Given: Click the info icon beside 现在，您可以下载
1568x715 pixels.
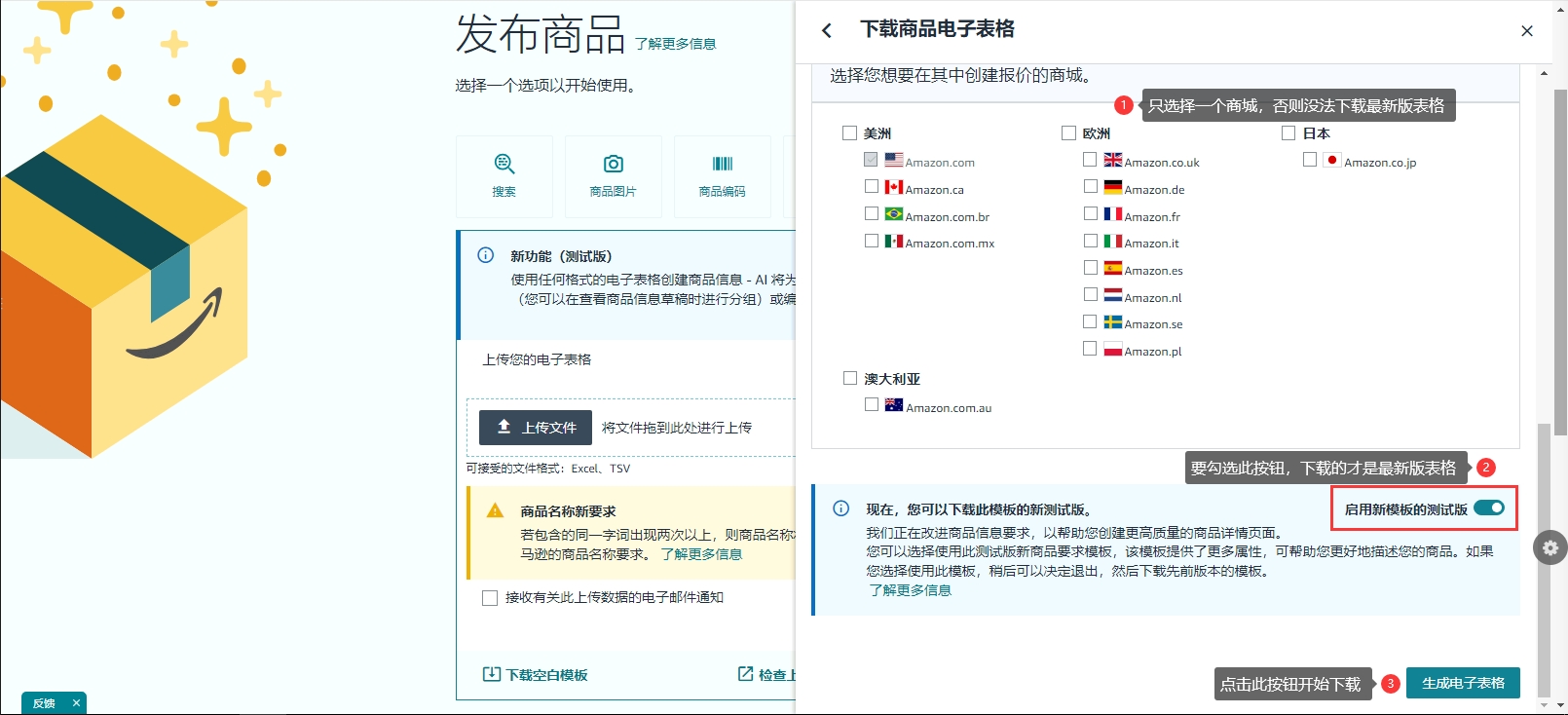Looking at the screenshot, I should (840, 508).
